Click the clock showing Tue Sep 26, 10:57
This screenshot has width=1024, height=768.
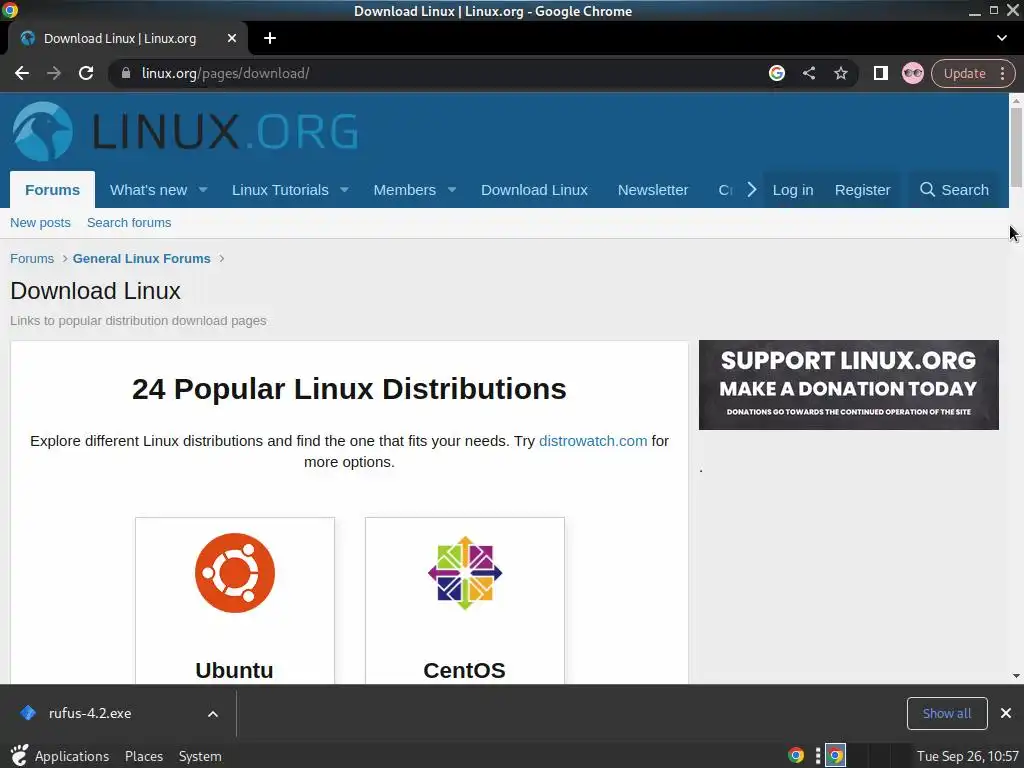point(967,756)
